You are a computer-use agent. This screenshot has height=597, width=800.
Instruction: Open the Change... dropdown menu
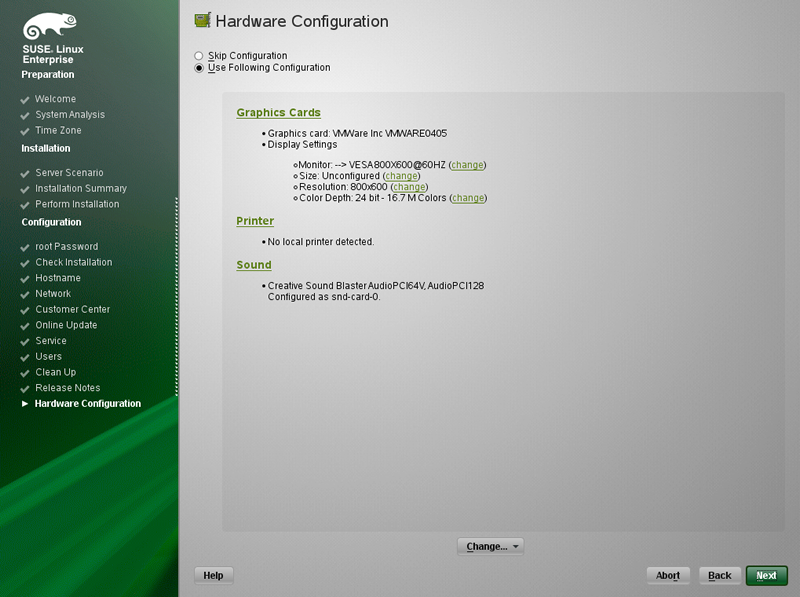(490, 546)
